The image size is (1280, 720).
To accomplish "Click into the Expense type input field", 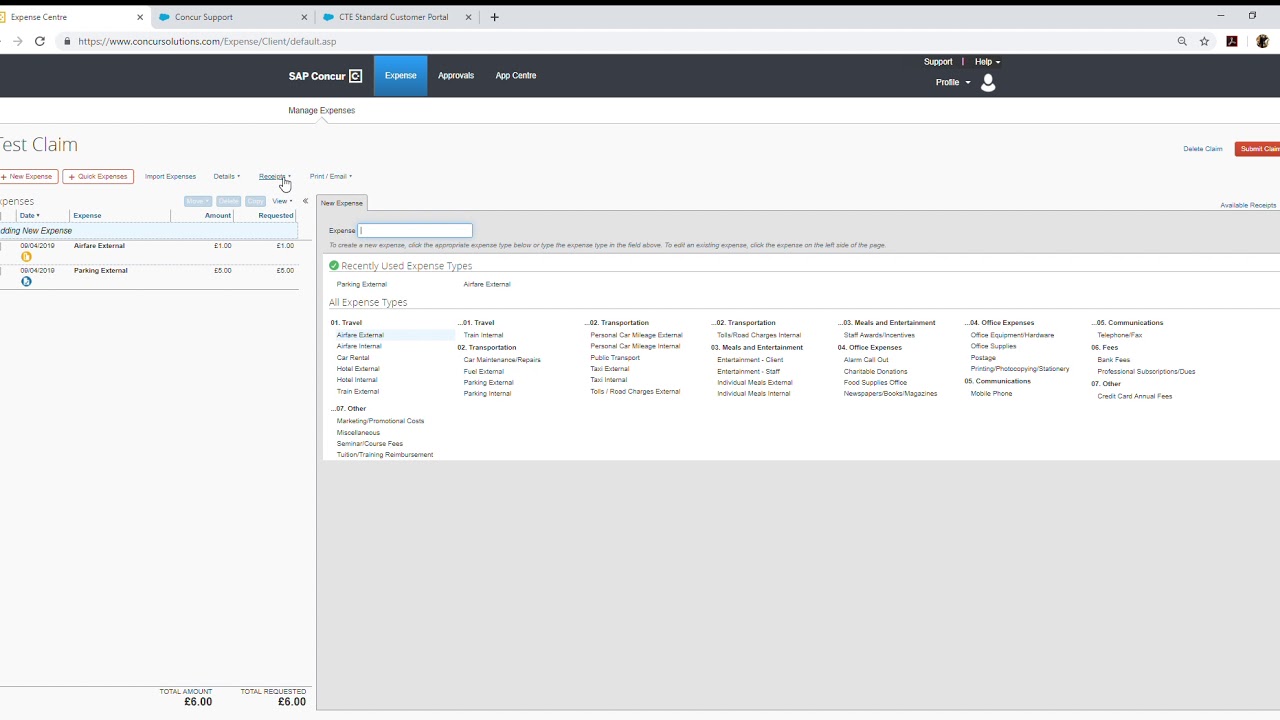I will point(415,230).
